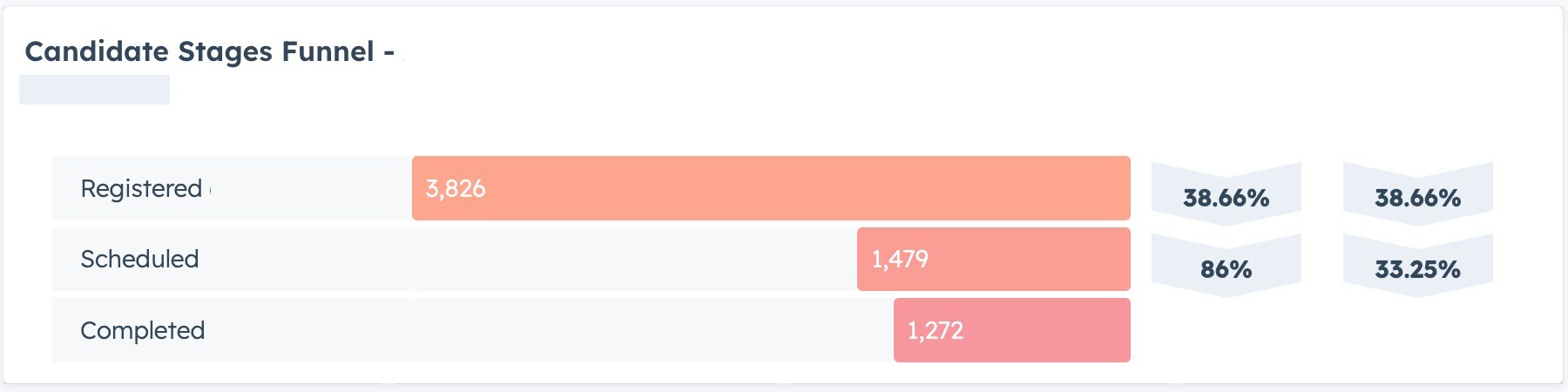The height and width of the screenshot is (392, 1568).
Task: Click the clipped text after the title dash
Action: point(402,53)
